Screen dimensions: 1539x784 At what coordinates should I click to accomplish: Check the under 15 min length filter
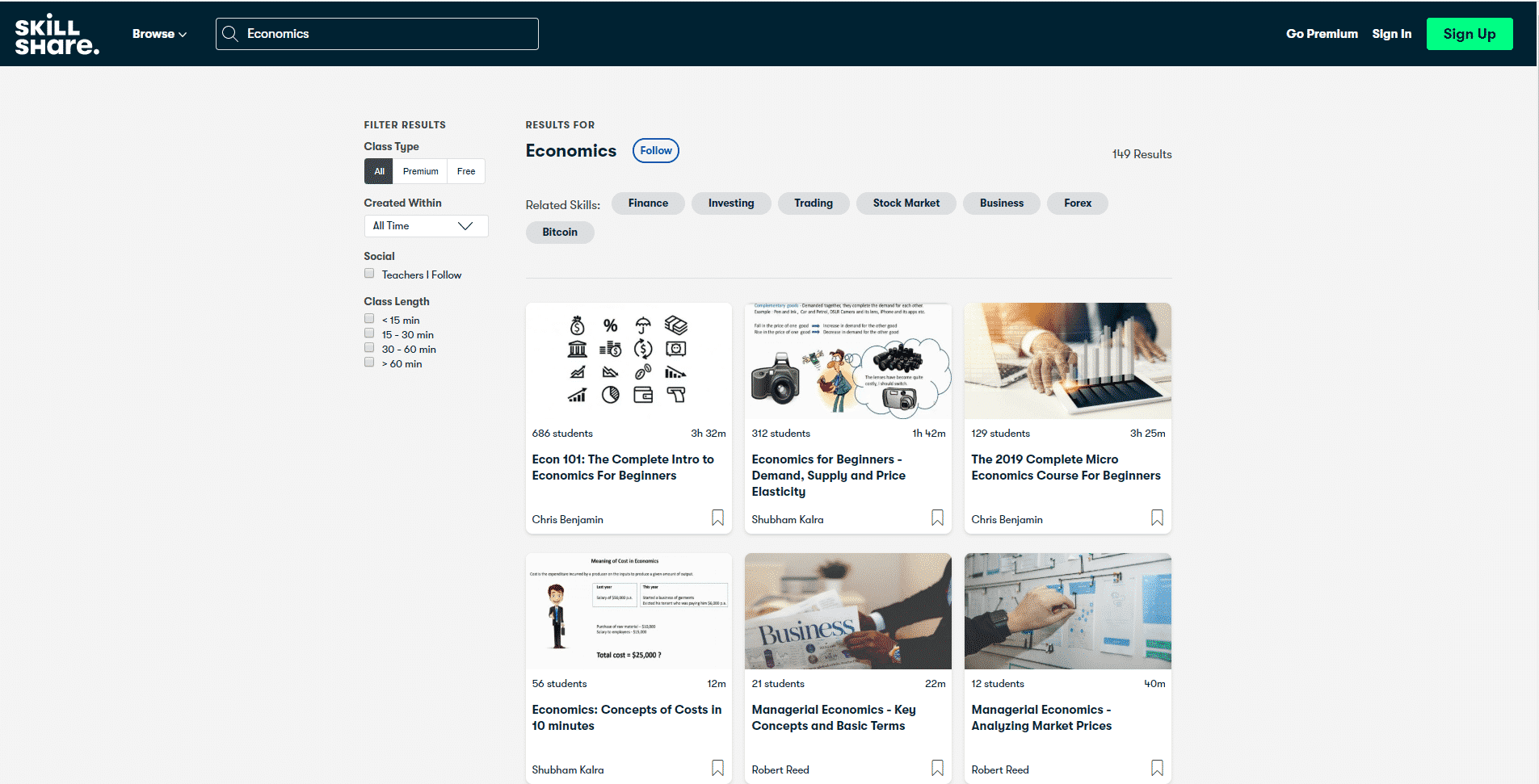(369, 319)
